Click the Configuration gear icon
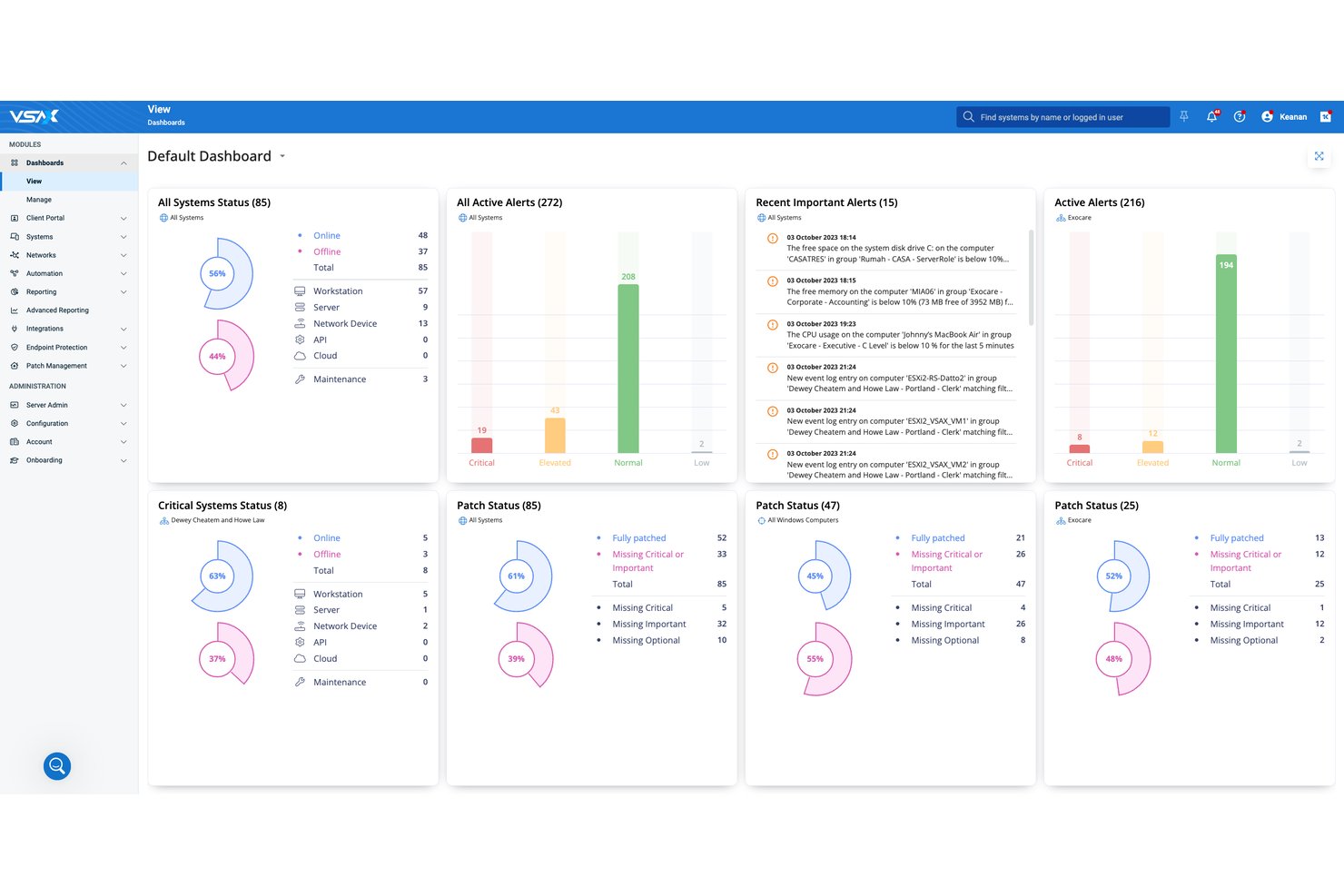This screenshot has width=1344, height=896. pyautogui.click(x=15, y=423)
